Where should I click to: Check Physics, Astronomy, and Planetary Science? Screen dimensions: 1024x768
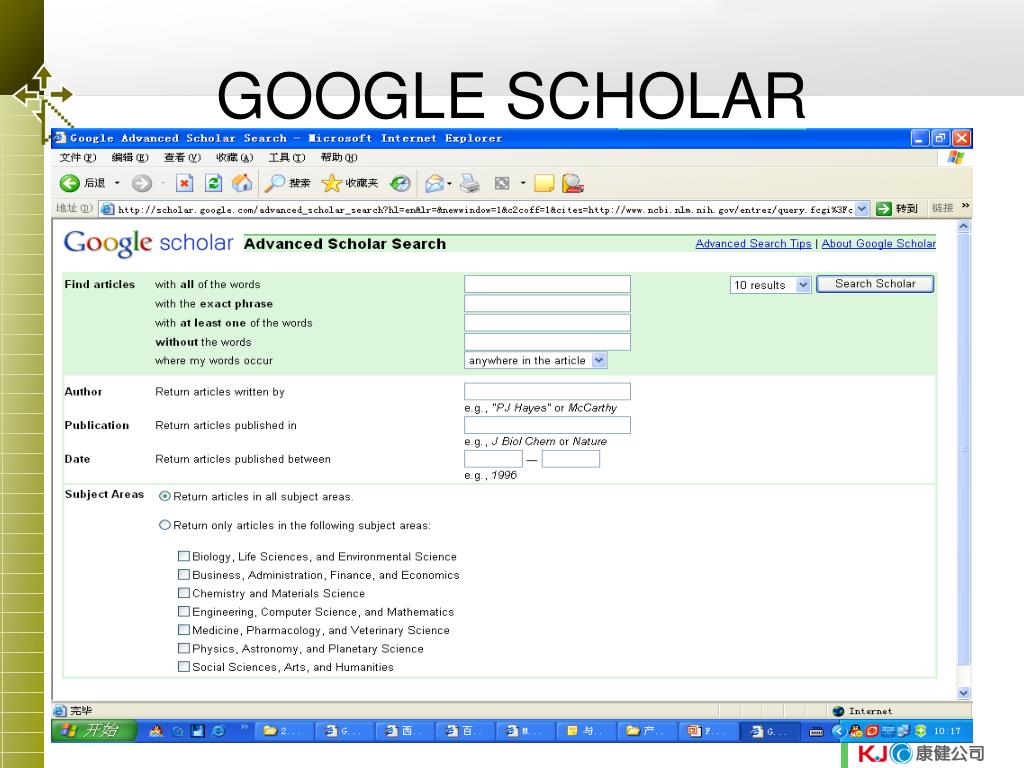pos(184,648)
